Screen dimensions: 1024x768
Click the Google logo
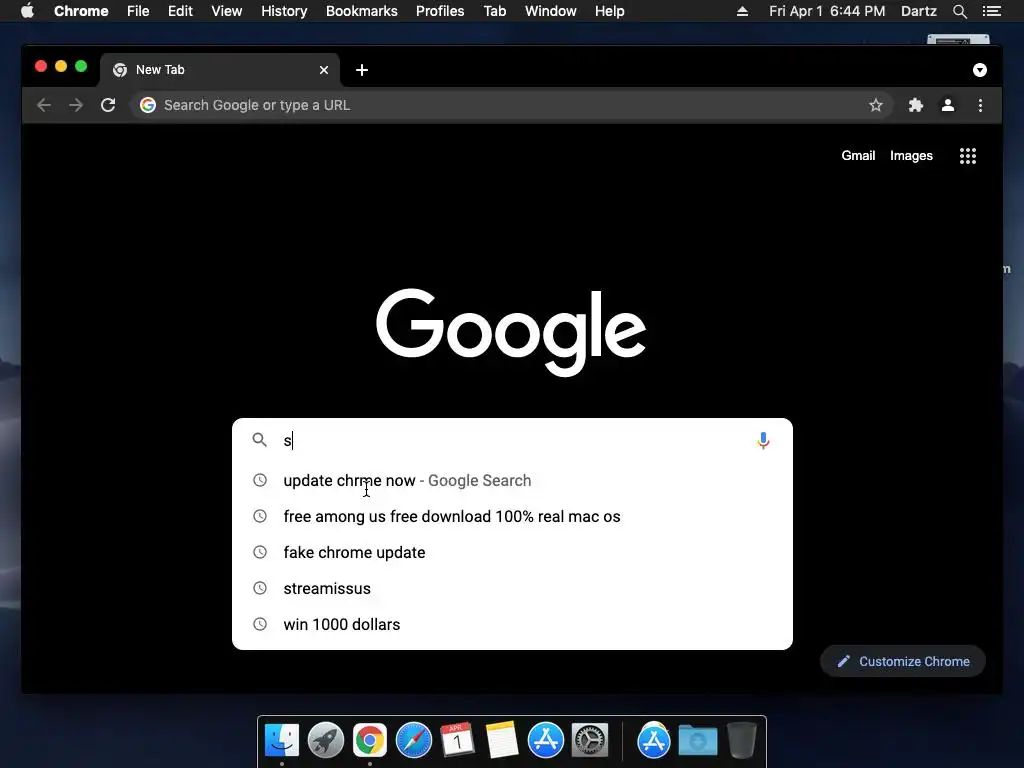pyautogui.click(x=511, y=332)
